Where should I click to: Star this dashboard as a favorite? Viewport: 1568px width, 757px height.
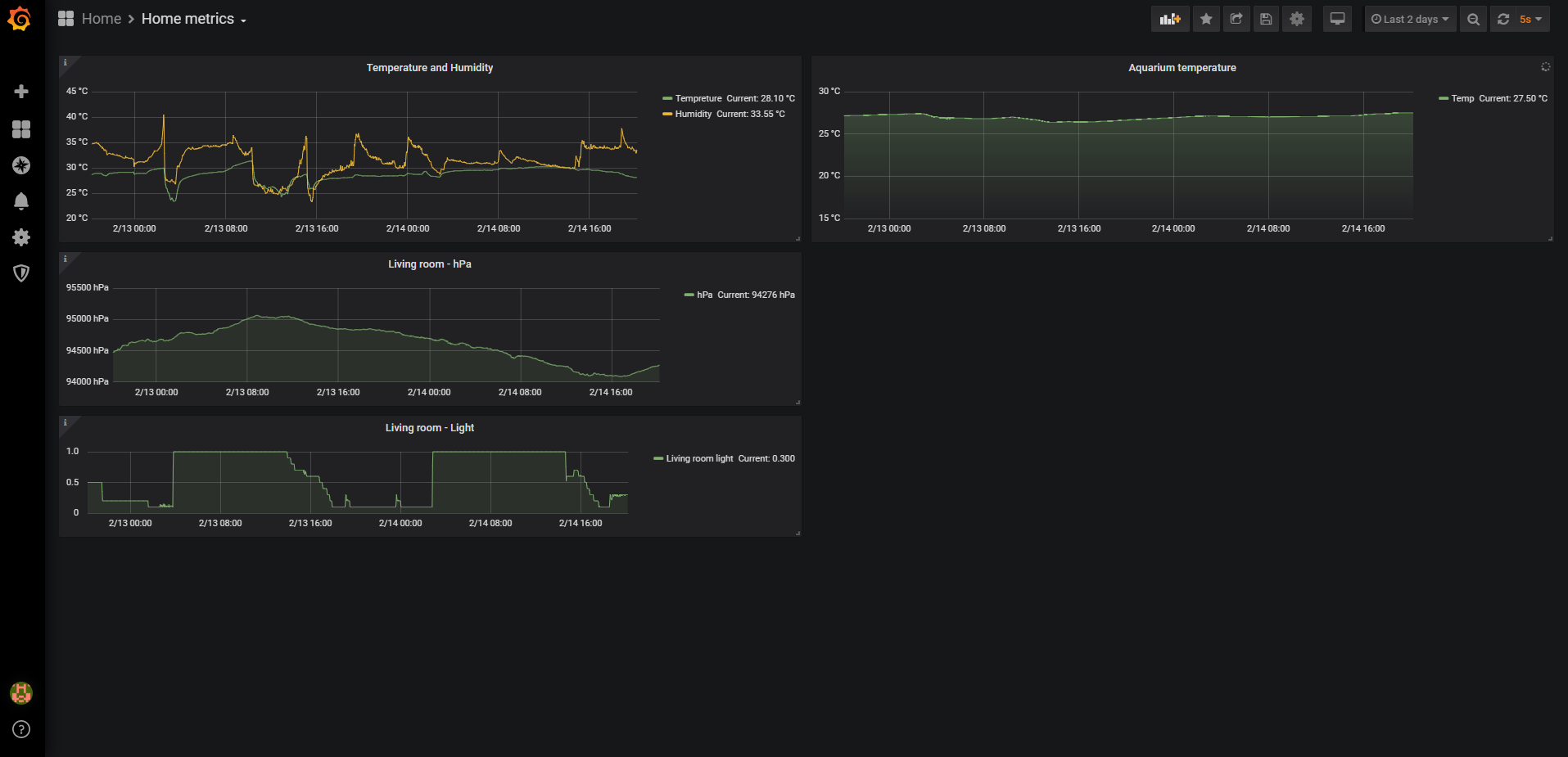click(x=1206, y=19)
